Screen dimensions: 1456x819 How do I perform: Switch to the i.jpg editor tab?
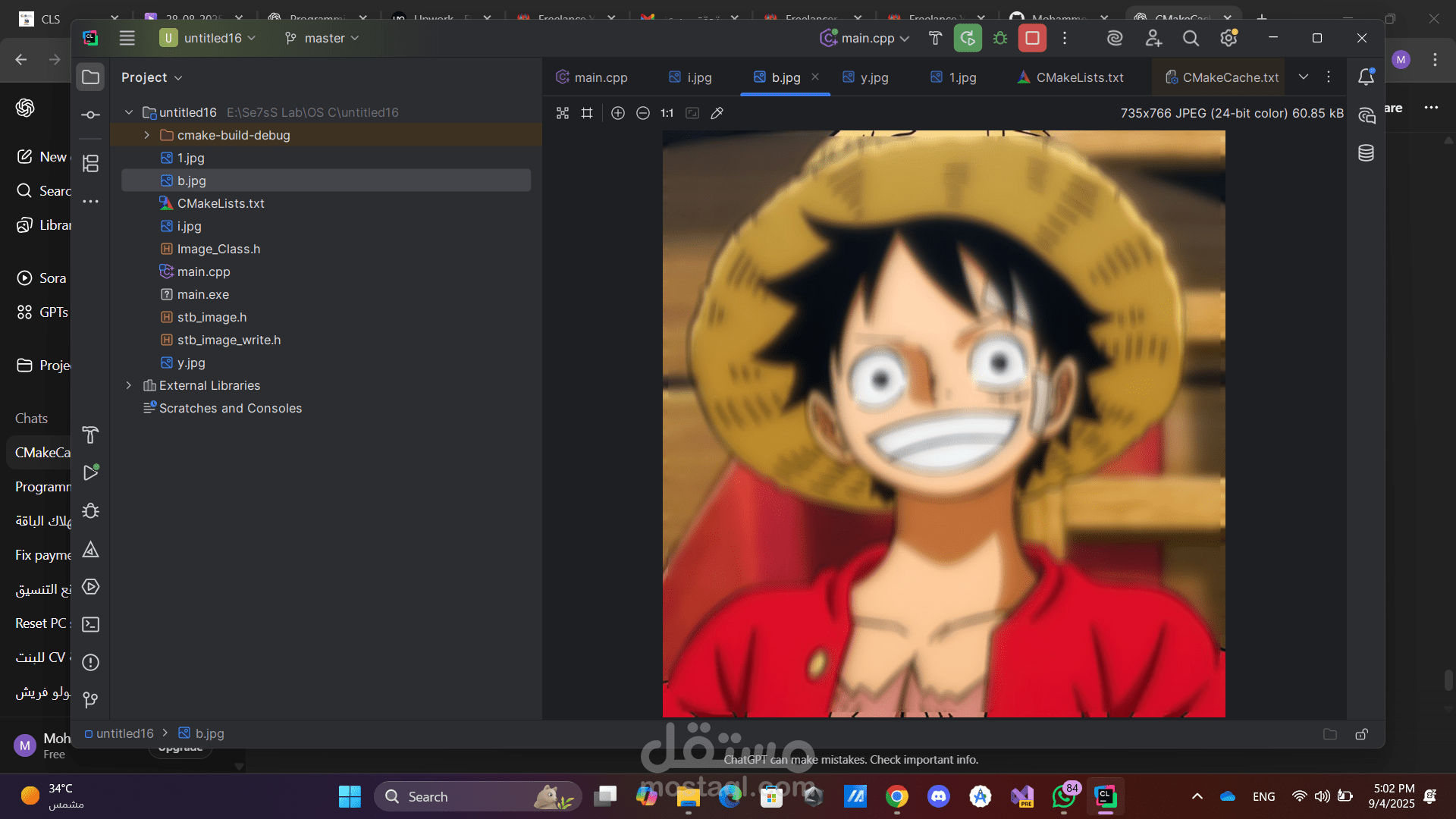(691, 77)
